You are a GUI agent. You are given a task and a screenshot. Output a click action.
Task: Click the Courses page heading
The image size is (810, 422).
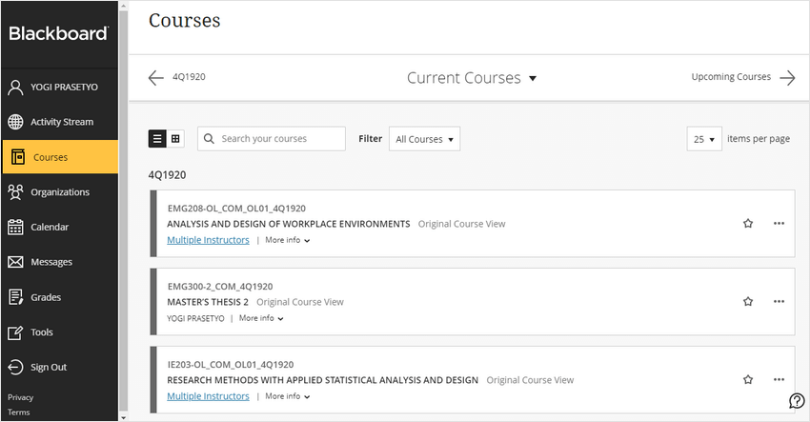pos(184,21)
